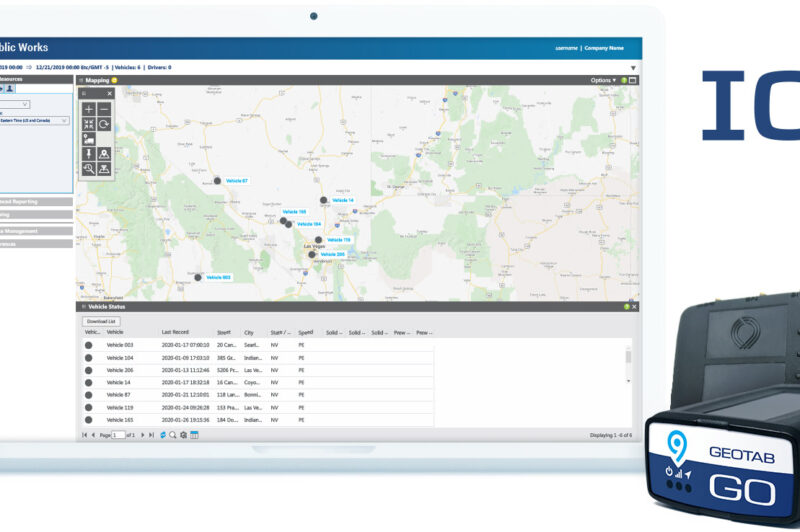The width and height of the screenshot is (800, 532).
Task: Open vehicle list settings gear
Action: (x=184, y=435)
